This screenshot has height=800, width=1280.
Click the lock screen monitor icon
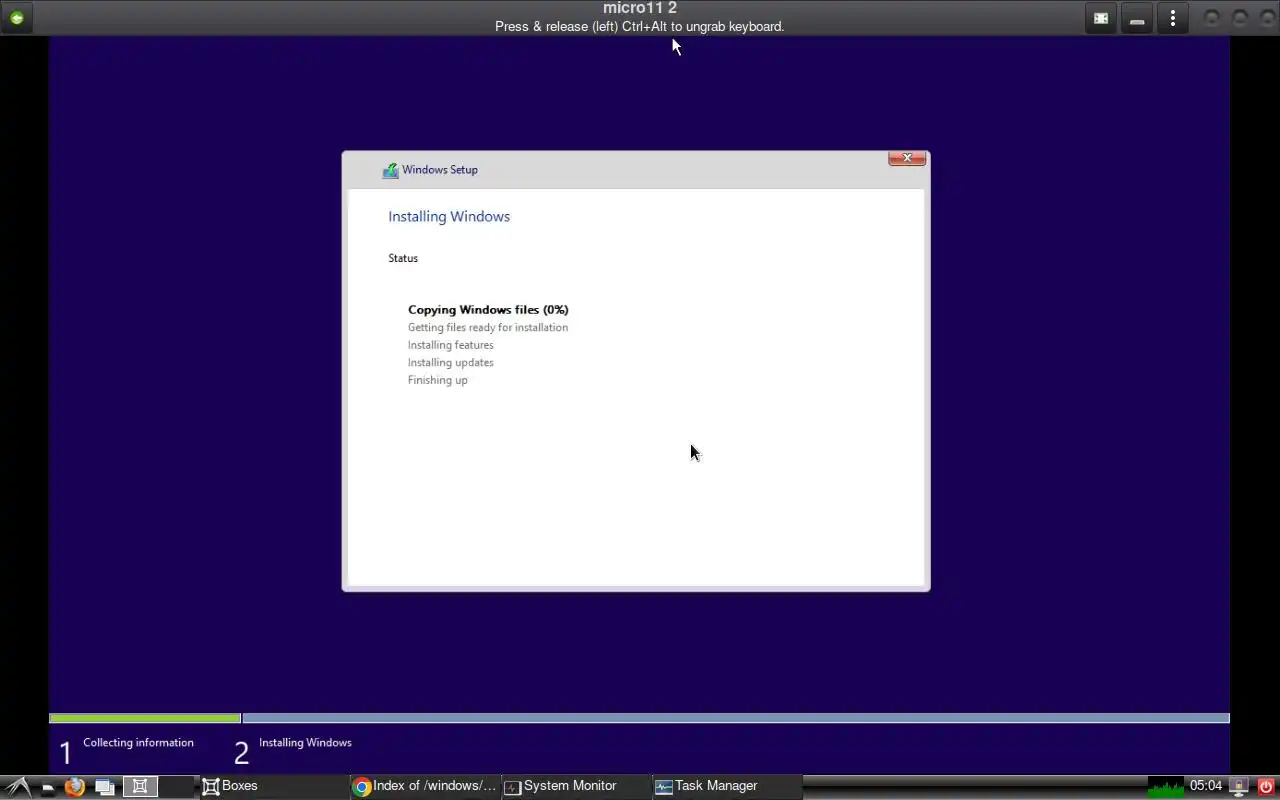[x=1239, y=787]
